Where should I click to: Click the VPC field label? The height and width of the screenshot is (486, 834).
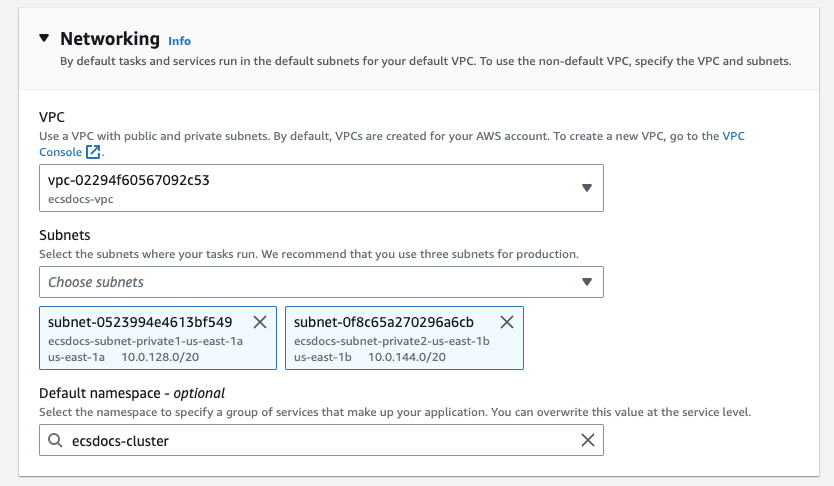[53, 117]
